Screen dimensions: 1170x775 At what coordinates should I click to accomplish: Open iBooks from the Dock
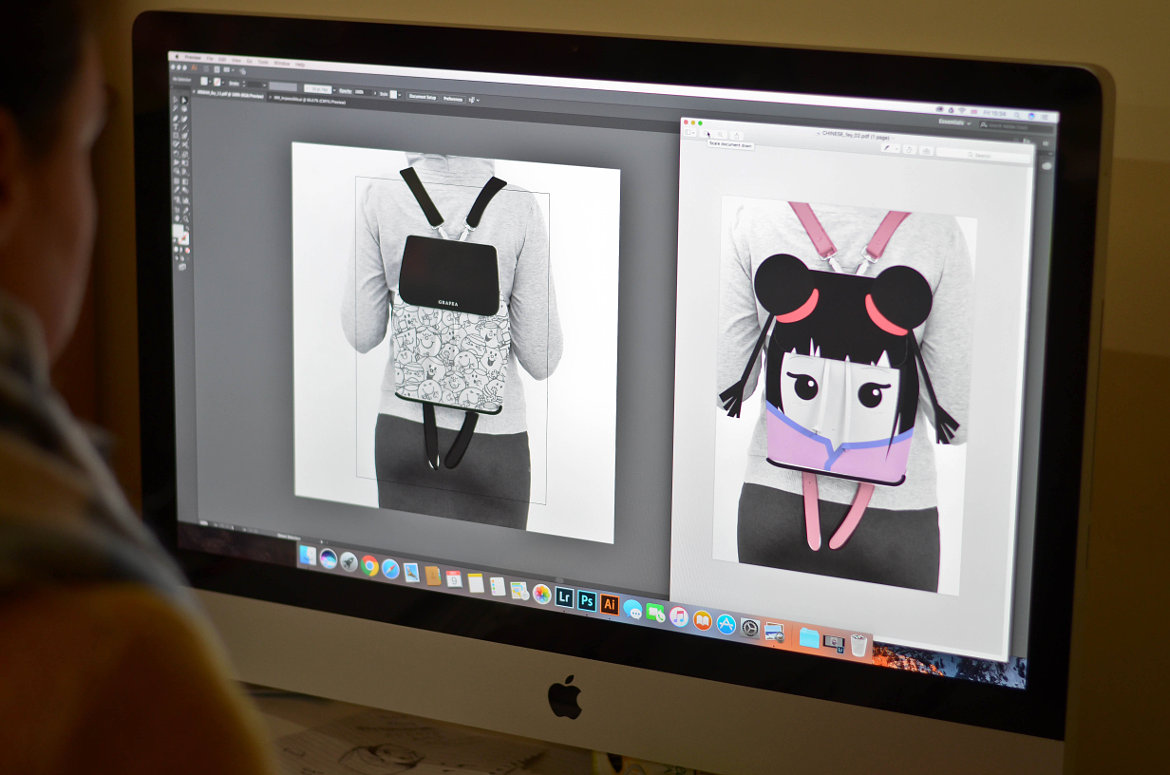pos(702,621)
